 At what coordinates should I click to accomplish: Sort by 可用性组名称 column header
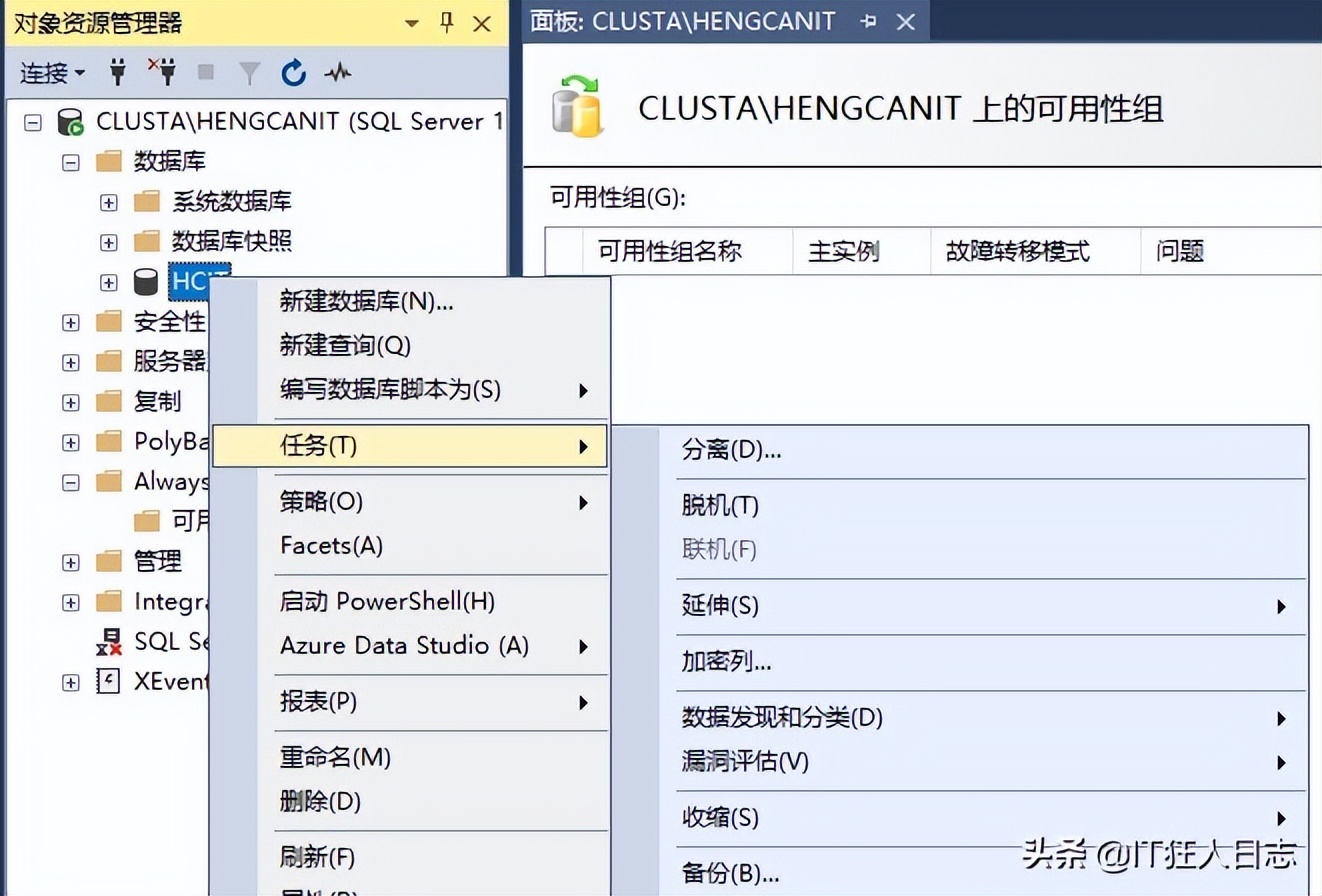[687, 250]
